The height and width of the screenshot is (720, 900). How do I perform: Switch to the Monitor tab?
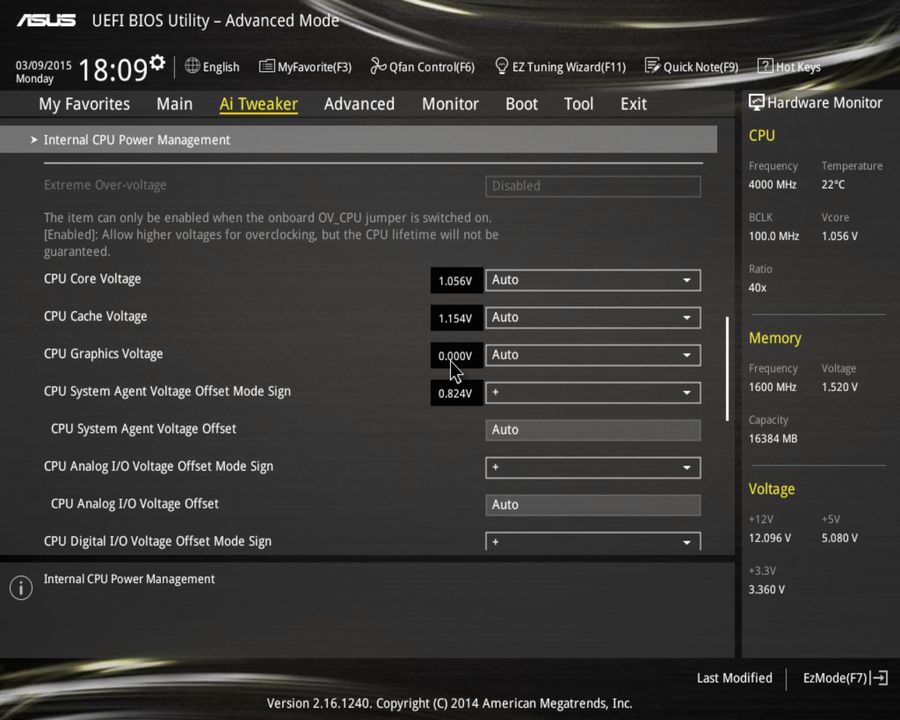coord(450,103)
